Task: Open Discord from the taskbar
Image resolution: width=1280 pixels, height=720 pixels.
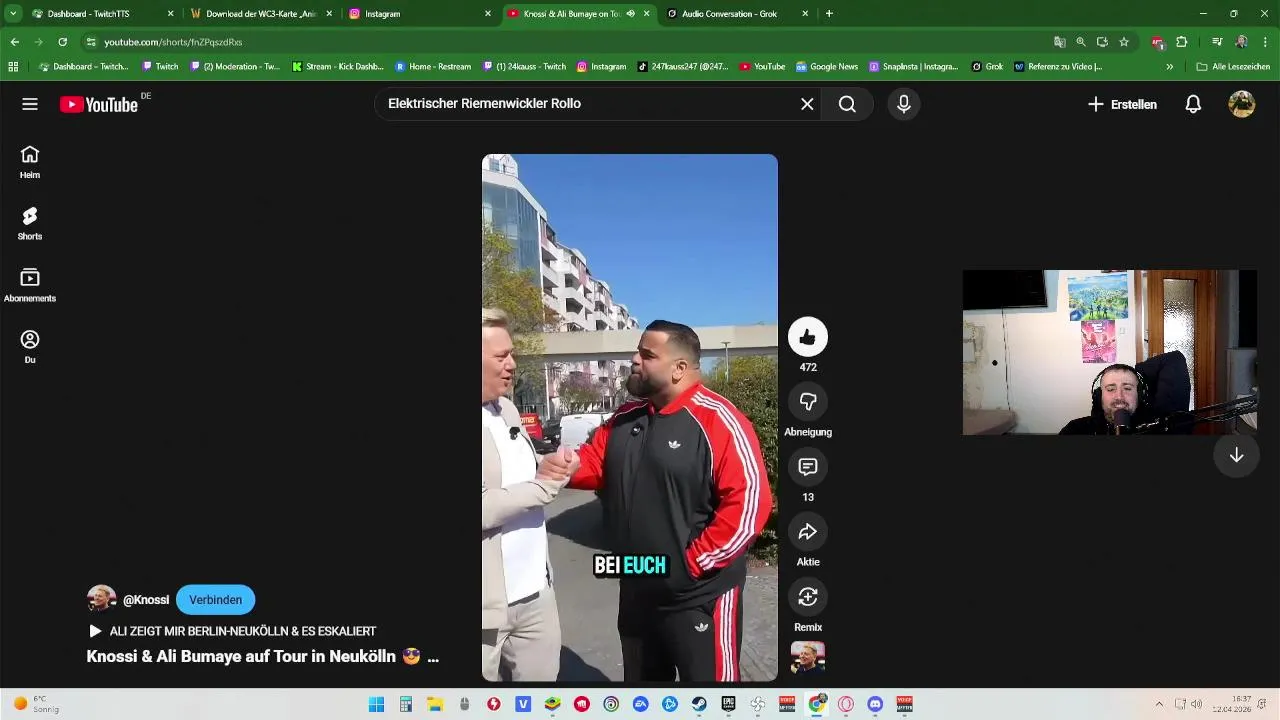Action: pyautogui.click(x=876, y=704)
